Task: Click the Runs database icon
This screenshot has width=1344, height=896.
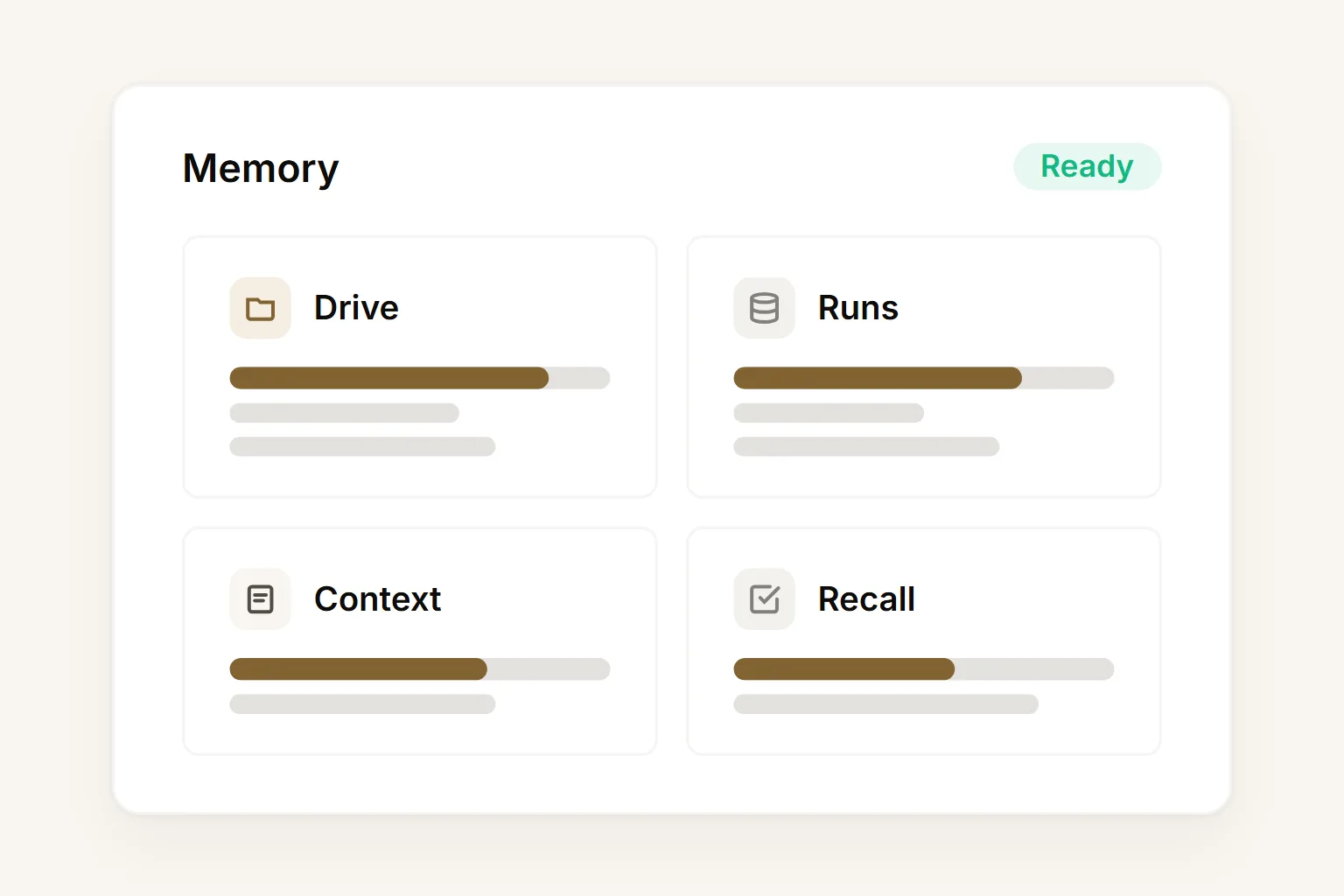Action: (x=764, y=308)
